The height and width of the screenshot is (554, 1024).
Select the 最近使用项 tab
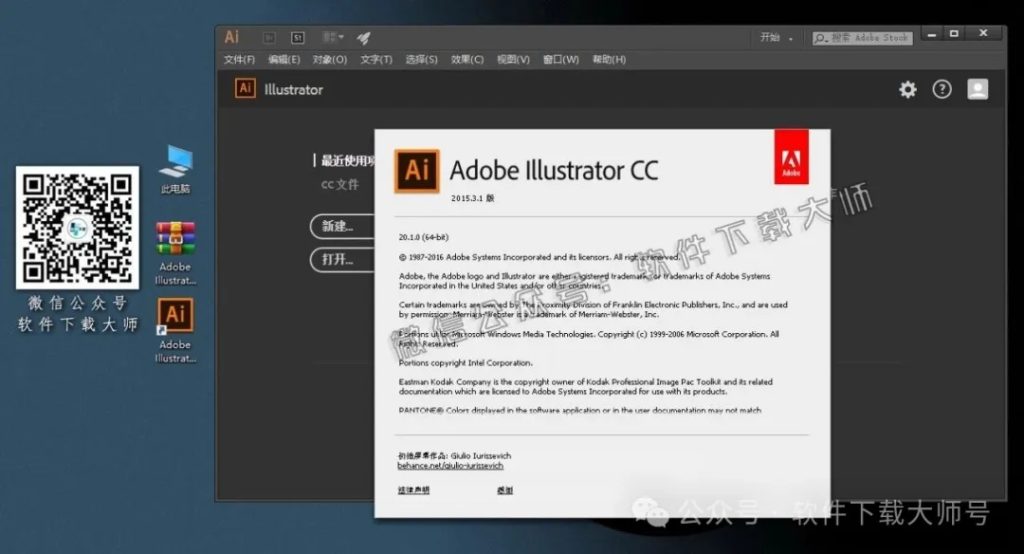click(x=347, y=161)
